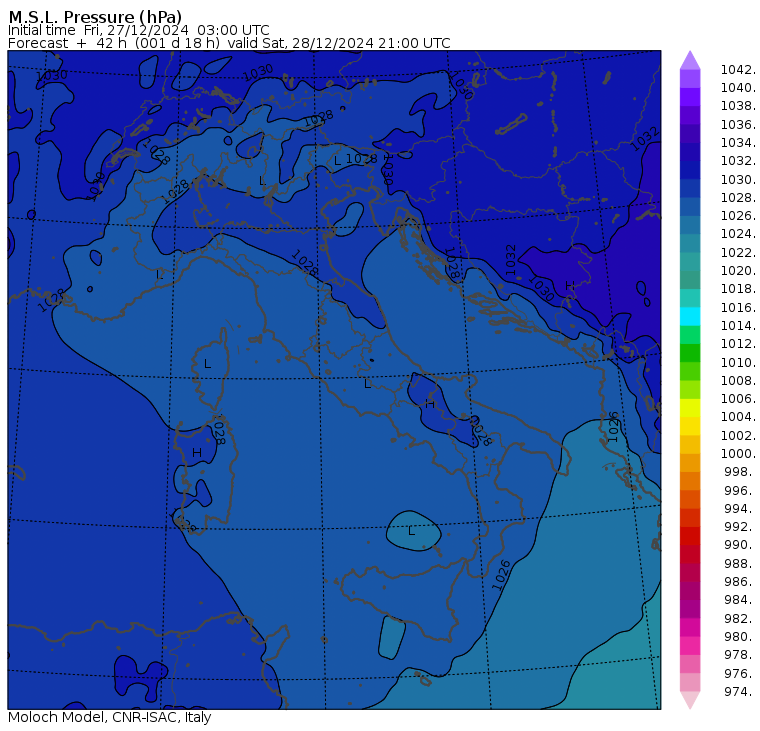Click the H marker on northern Sardinia
This screenshot has width=760, height=731.
[x=197, y=453]
